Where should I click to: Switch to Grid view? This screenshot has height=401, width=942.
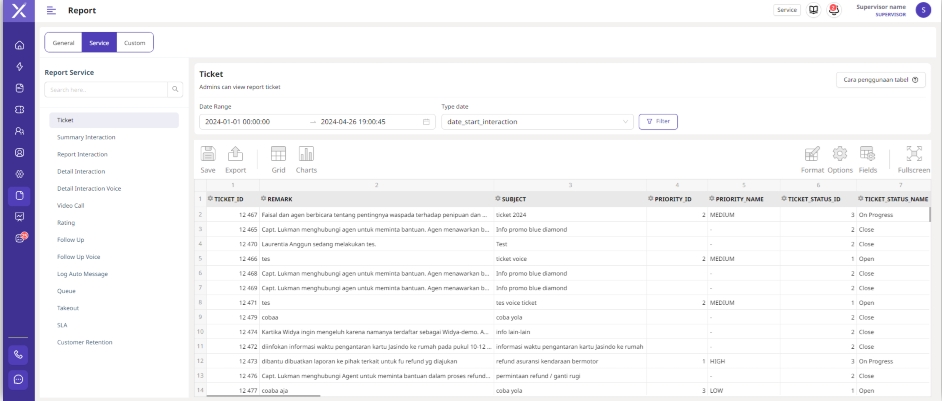point(279,154)
